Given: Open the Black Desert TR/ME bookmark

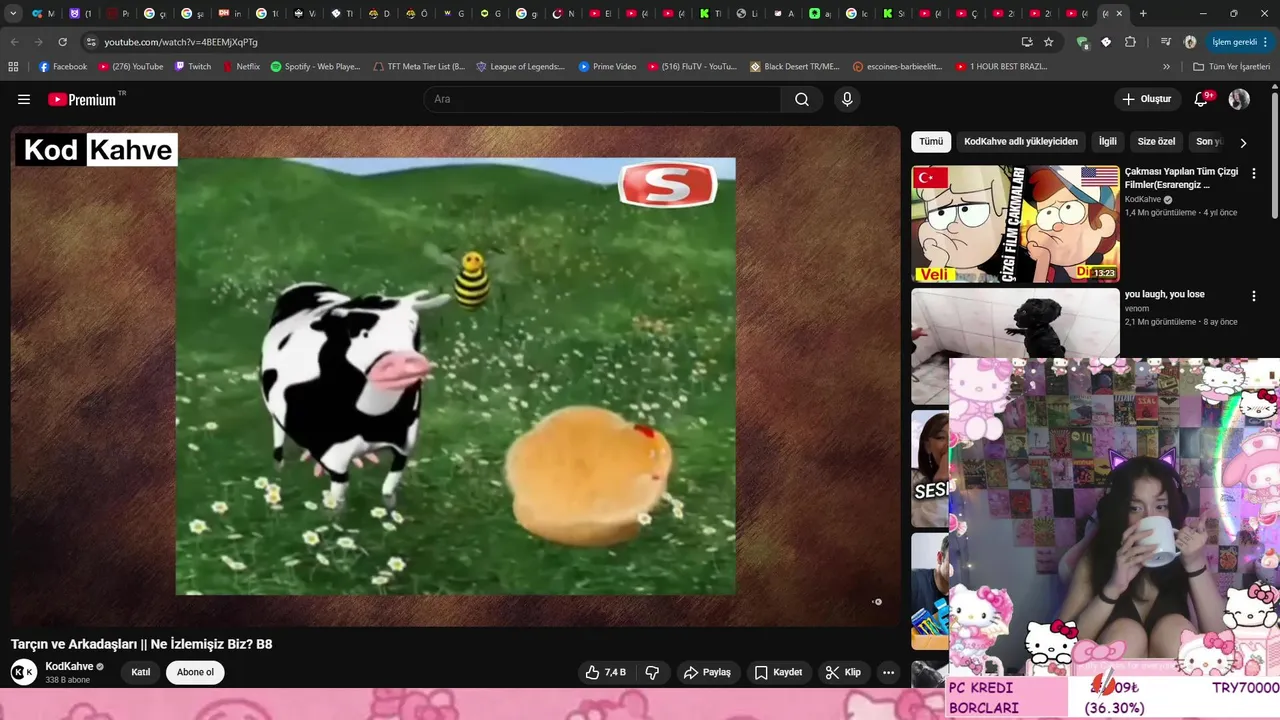Looking at the screenshot, I should click(795, 67).
